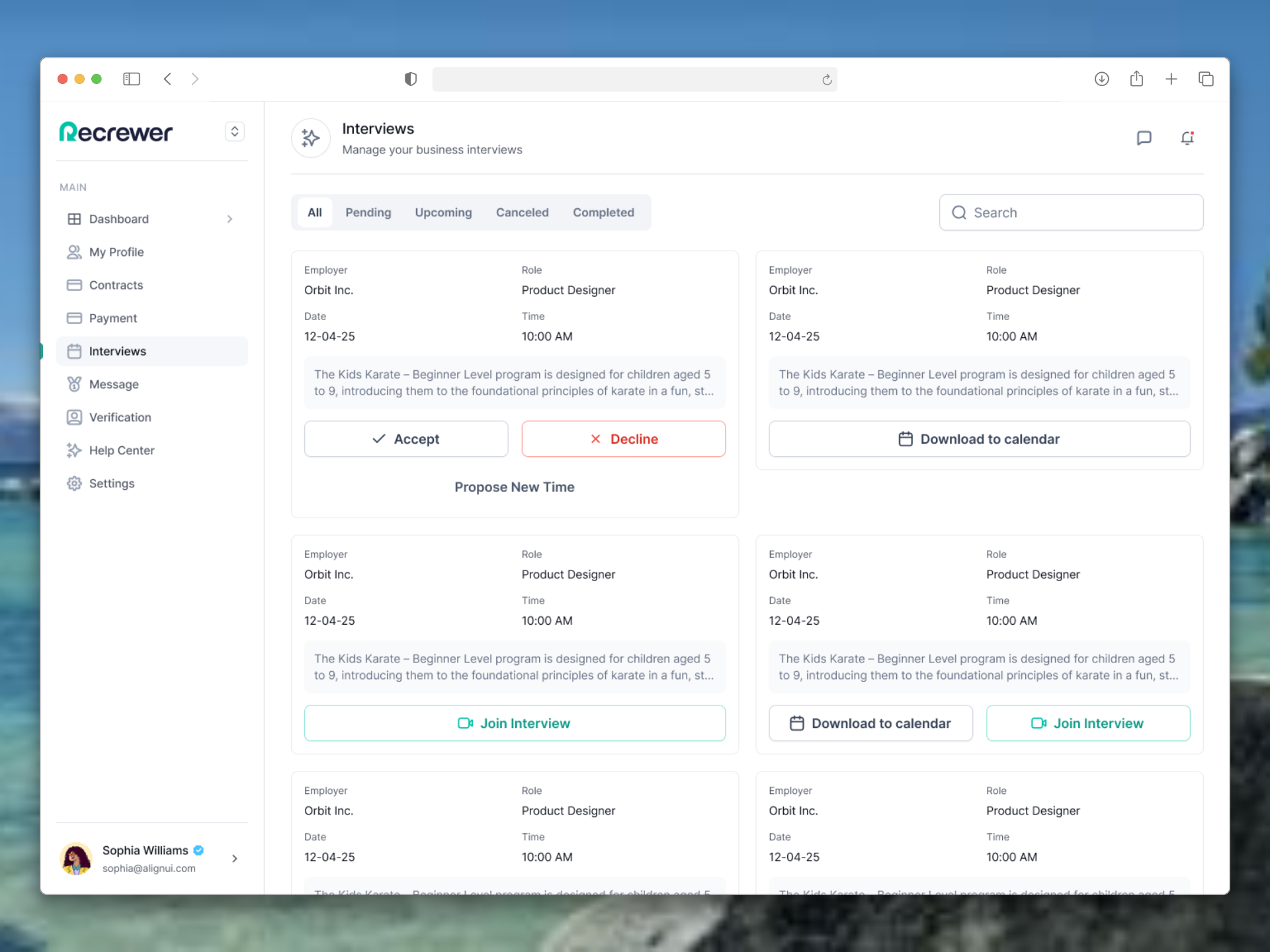Open Verification in the sidebar

(x=120, y=417)
